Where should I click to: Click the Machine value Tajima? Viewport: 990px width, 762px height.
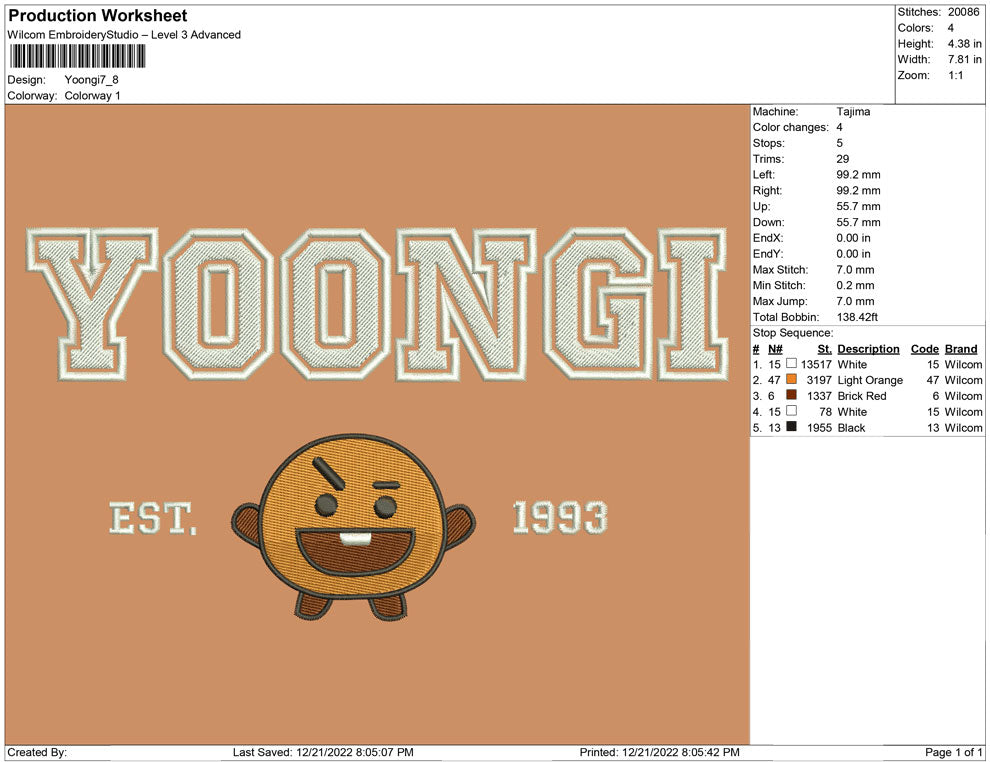tap(853, 112)
